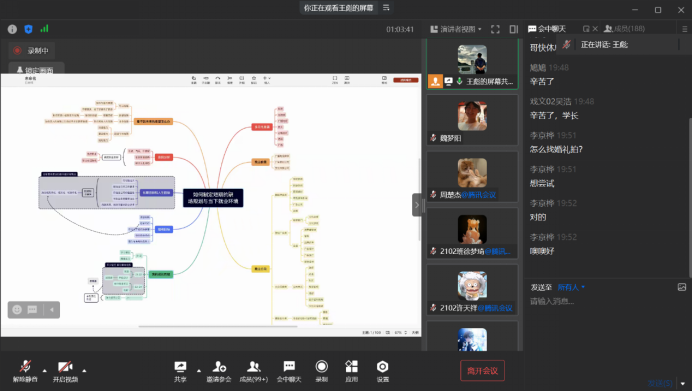The height and width of the screenshot is (391, 693).
Task: Open the apps icon in toolbar
Action: pos(351,371)
